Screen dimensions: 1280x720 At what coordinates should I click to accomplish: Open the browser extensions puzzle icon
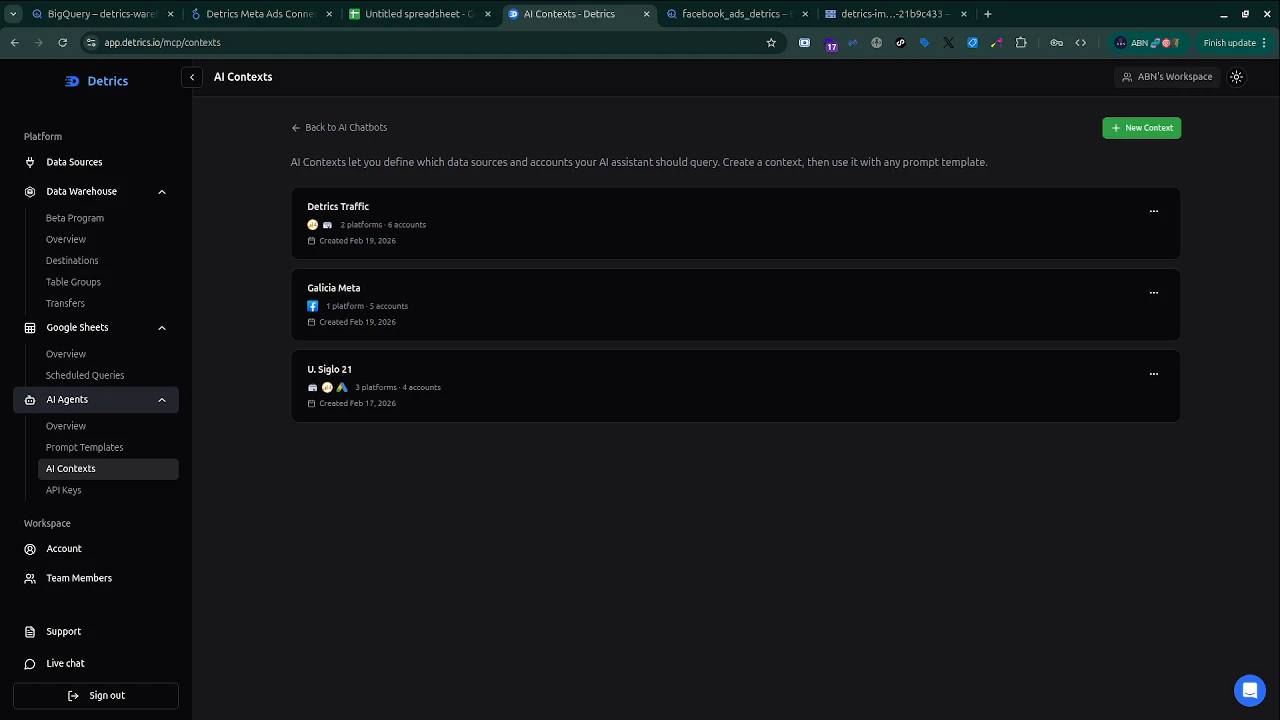tap(1021, 43)
